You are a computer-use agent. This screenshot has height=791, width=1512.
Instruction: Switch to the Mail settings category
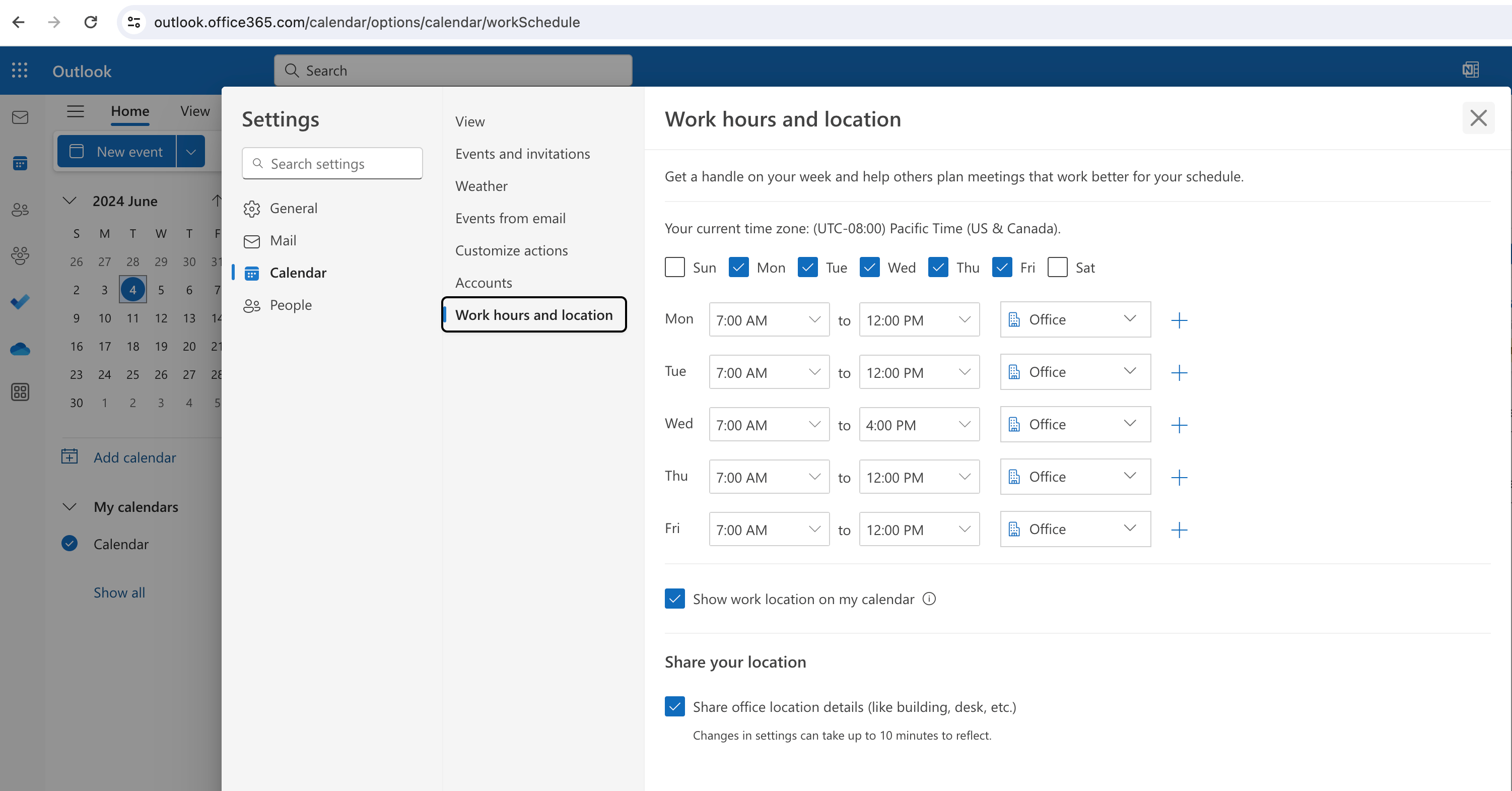pyautogui.click(x=283, y=241)
